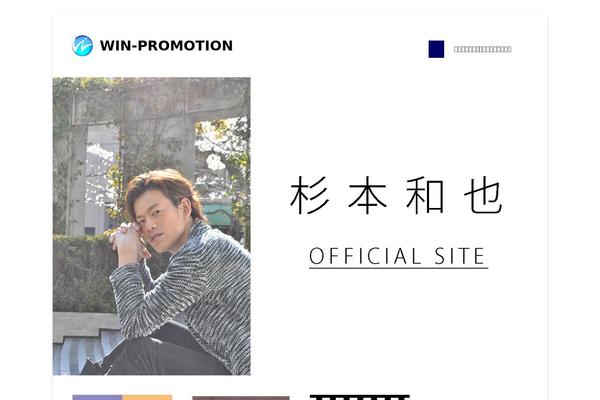Click the purple section of bottom banner
This screenshot has width=600, height=400.
[97, 398]
